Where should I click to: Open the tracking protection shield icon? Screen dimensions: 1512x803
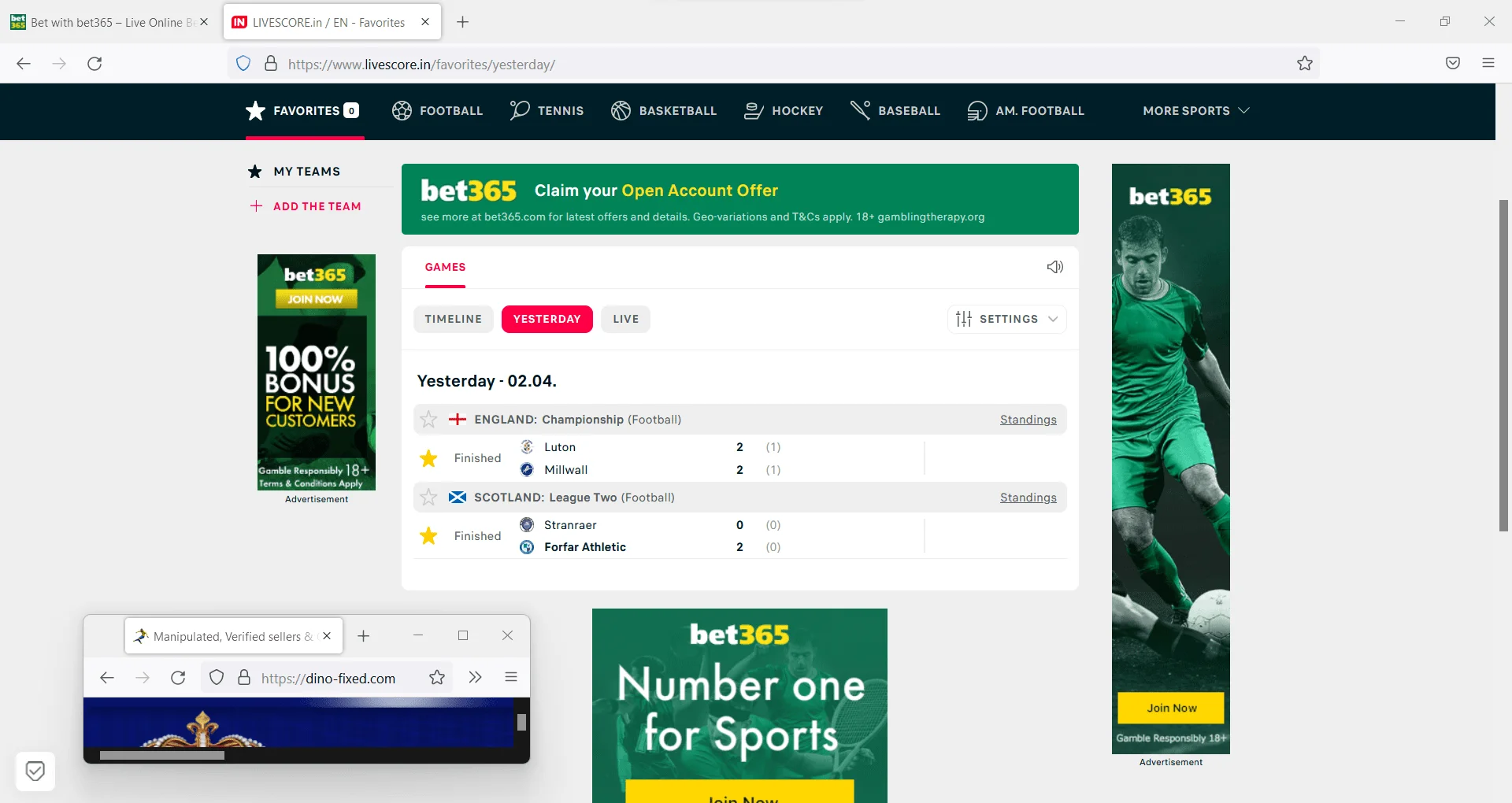click(243, 64)
